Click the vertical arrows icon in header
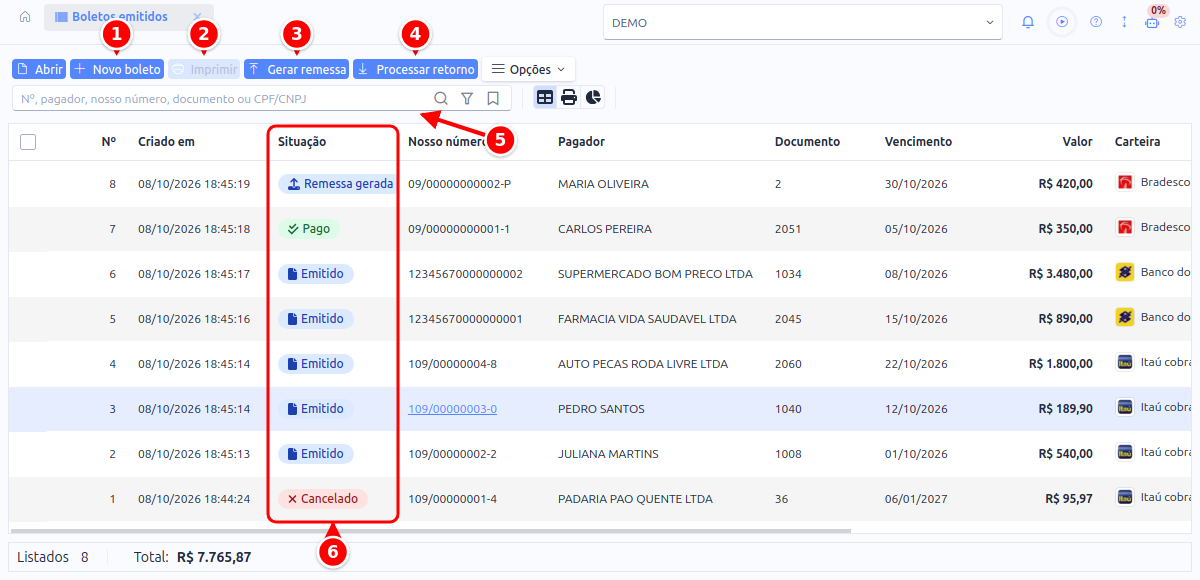The width and height of the screenshot is (1200, 580). [x=1124, y=22]
